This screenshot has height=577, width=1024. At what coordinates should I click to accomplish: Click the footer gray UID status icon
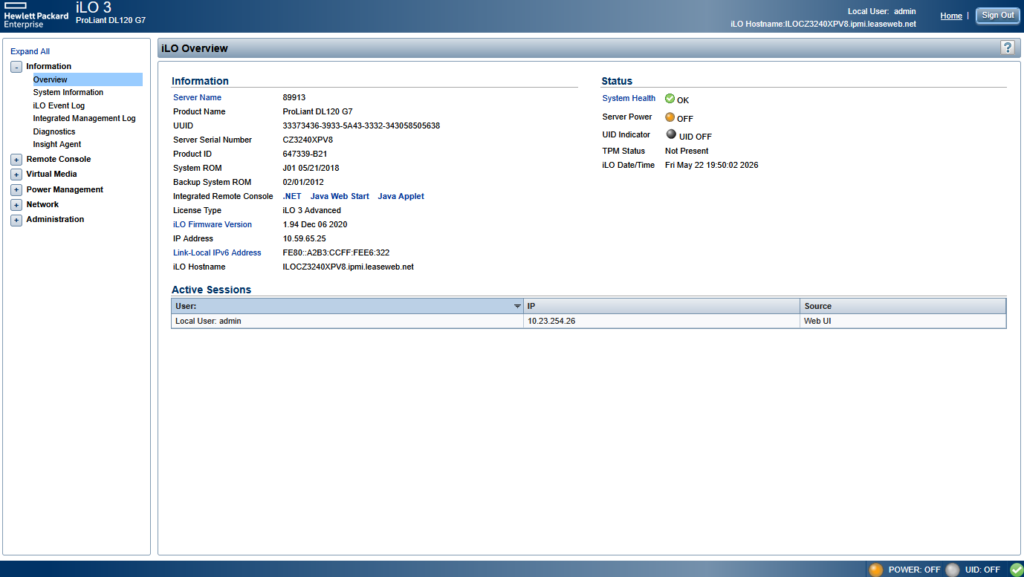coord(953,570)
